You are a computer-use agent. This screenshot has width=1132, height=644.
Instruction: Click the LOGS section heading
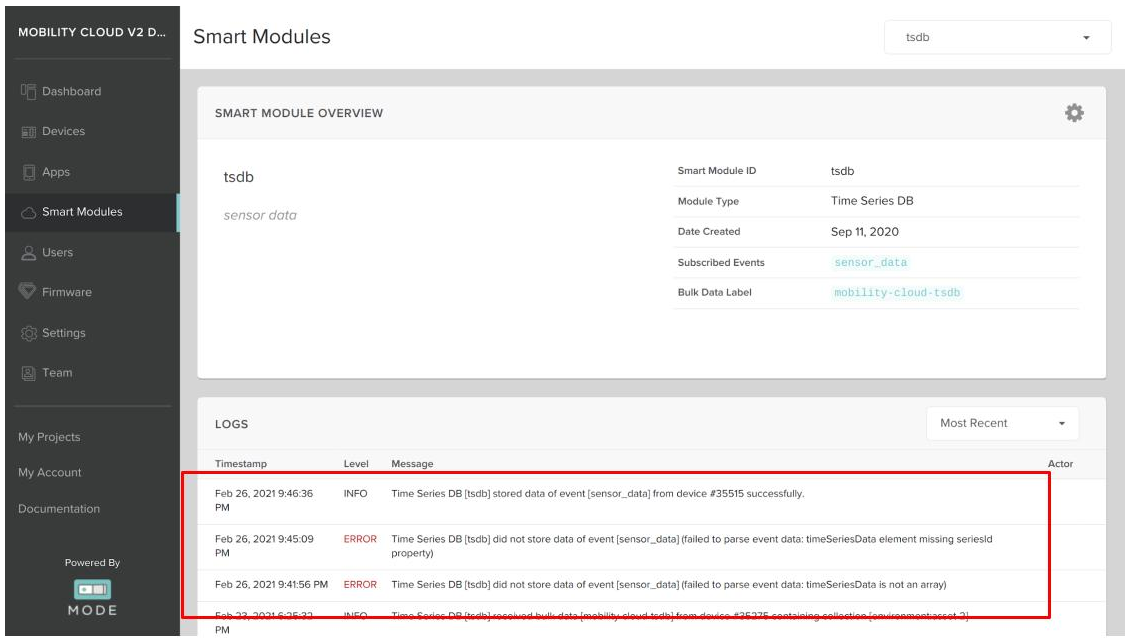point(232,425)
